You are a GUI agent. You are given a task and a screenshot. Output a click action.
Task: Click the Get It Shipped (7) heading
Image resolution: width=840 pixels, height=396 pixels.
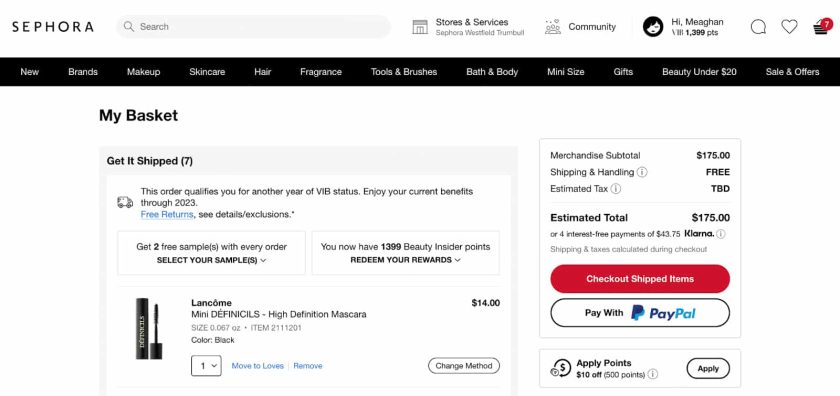[149, 161]
